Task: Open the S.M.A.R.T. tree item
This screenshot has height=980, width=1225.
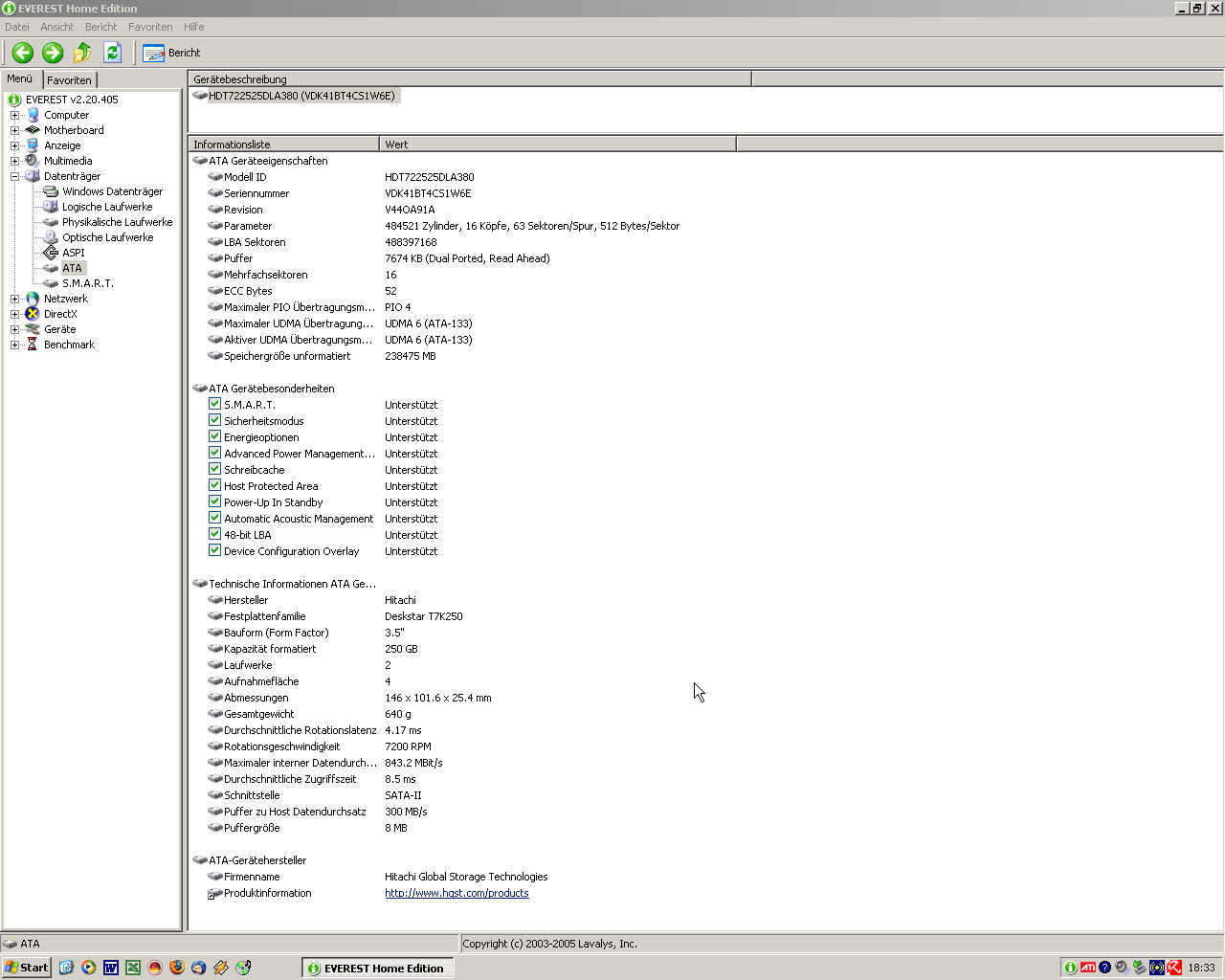Action: [87, 283]
